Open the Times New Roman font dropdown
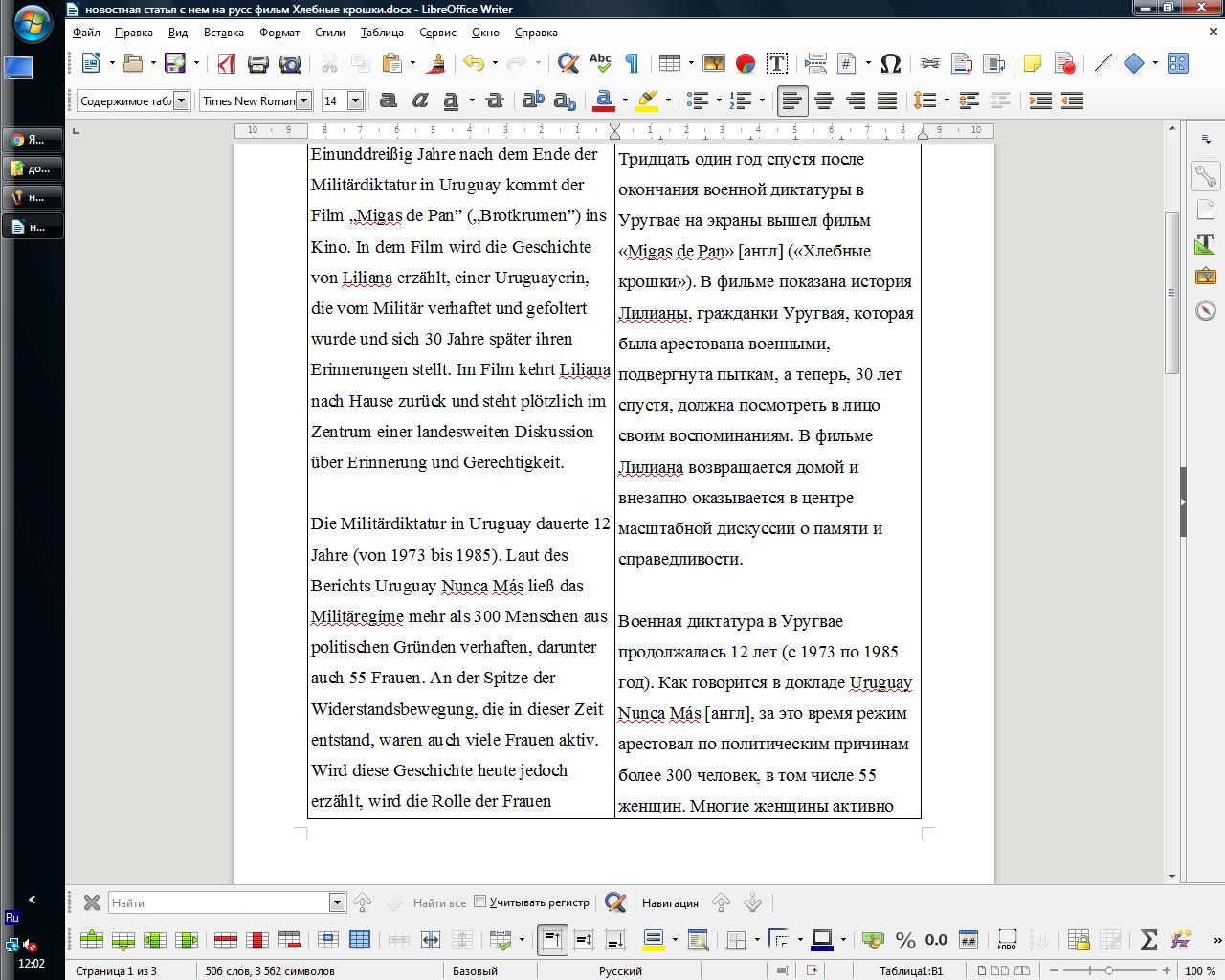This screenshot has width=1225, height=980. (x=304, y=100)
